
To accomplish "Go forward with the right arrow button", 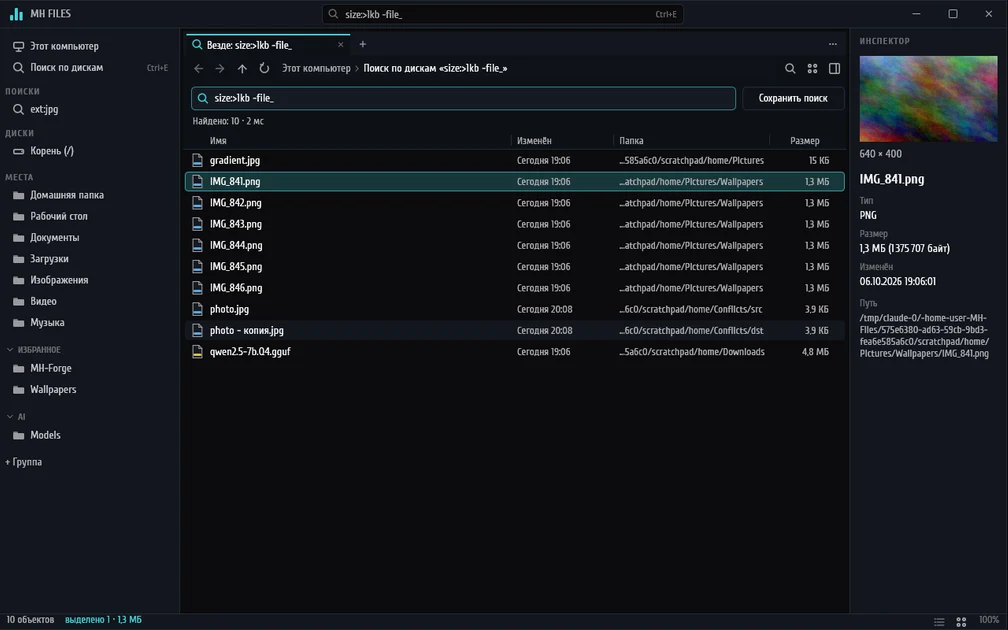I will (x=220, y=68).
